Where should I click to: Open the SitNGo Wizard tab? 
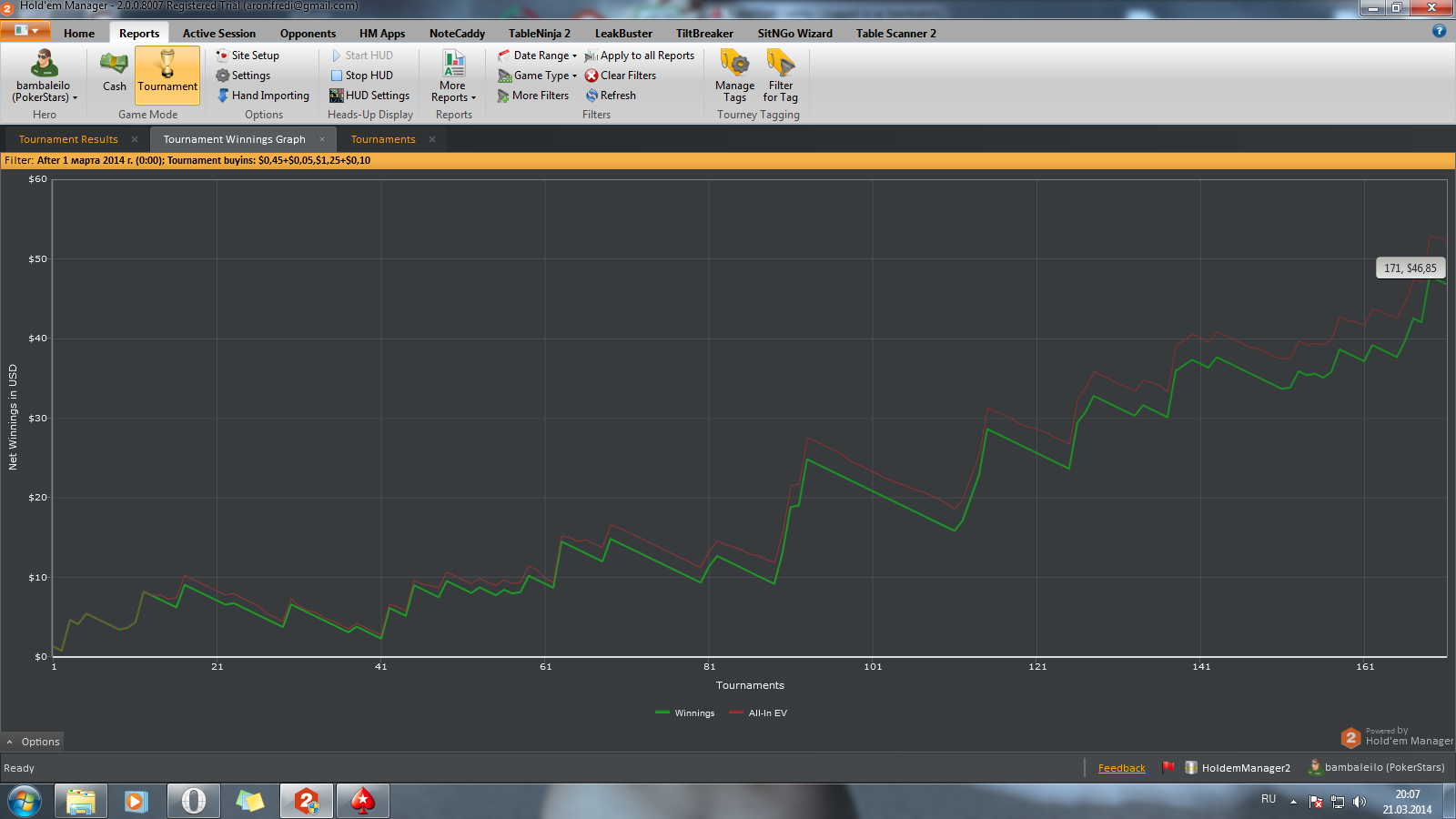click(795, 34)
